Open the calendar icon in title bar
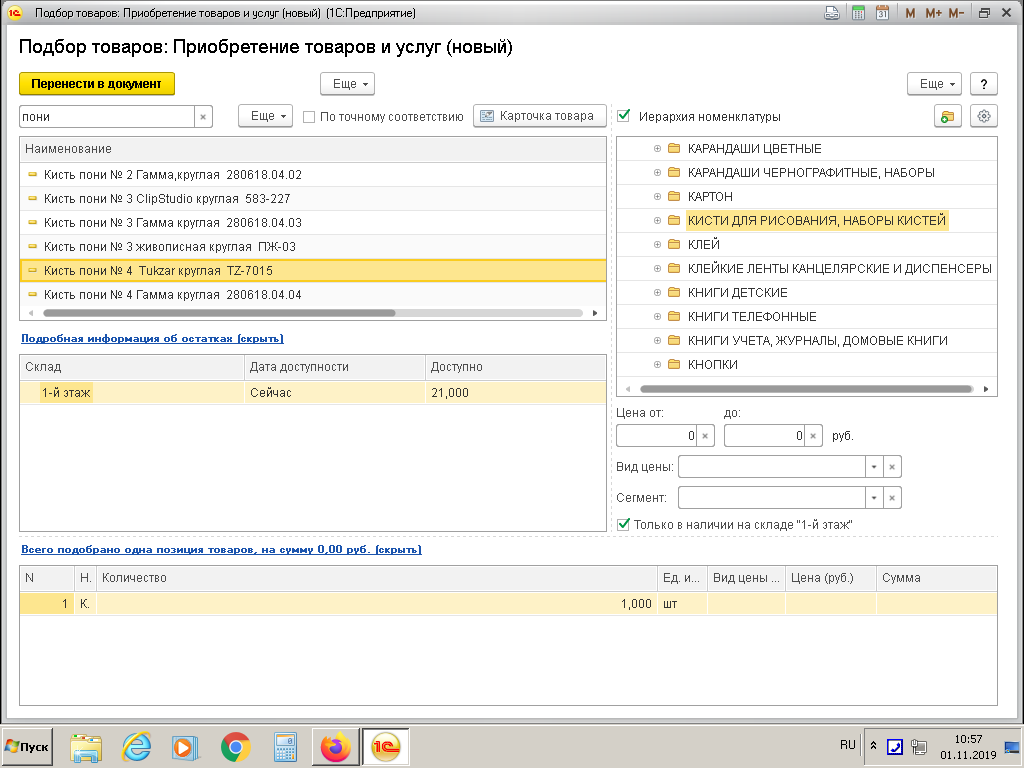This screenshot has height=768, width=1024. click(882, 12)
